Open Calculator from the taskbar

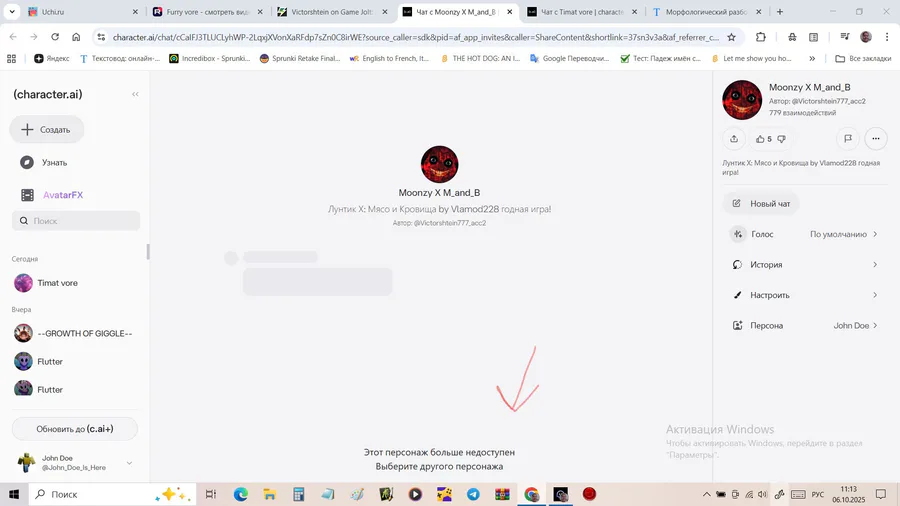click(x=298, y=494)
